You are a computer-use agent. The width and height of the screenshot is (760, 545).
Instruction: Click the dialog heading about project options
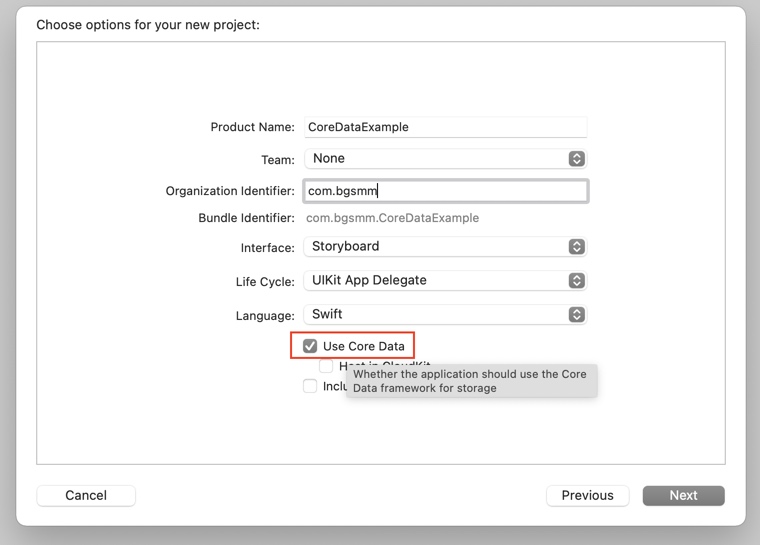pos(148,24)
